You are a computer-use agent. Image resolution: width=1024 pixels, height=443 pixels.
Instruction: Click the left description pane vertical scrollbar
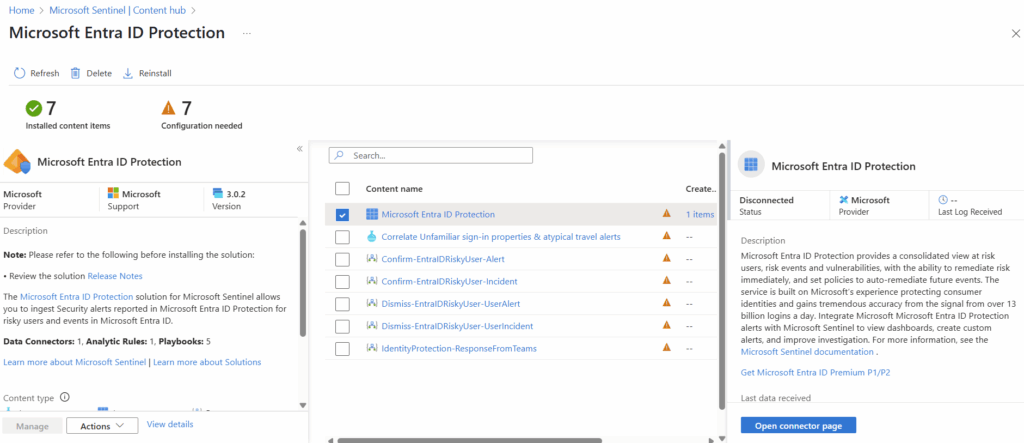pos(302,282)
